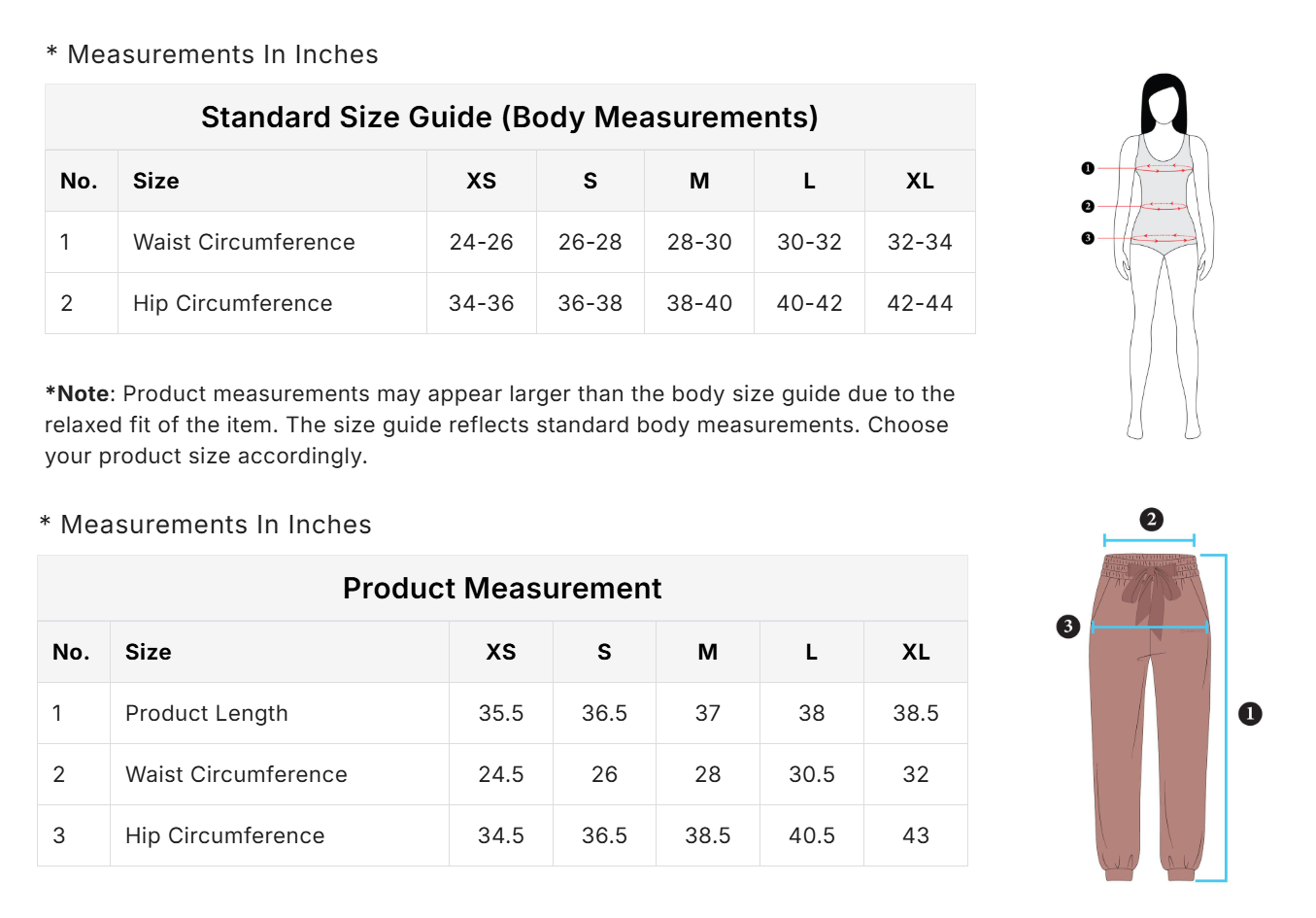Click marker 1 on the body figure
The height and width of the screenshot is (918, 1316).
tap(1088, 168)
